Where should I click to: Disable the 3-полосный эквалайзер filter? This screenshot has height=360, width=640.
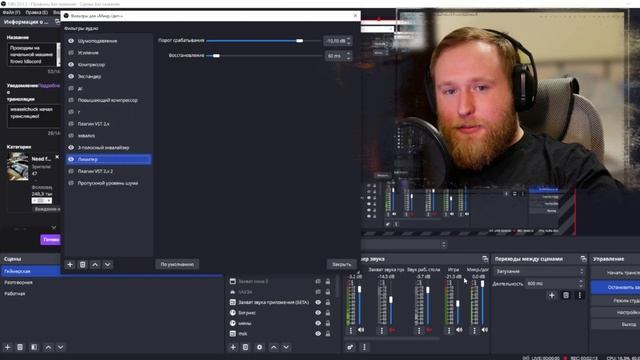[71, 147]
